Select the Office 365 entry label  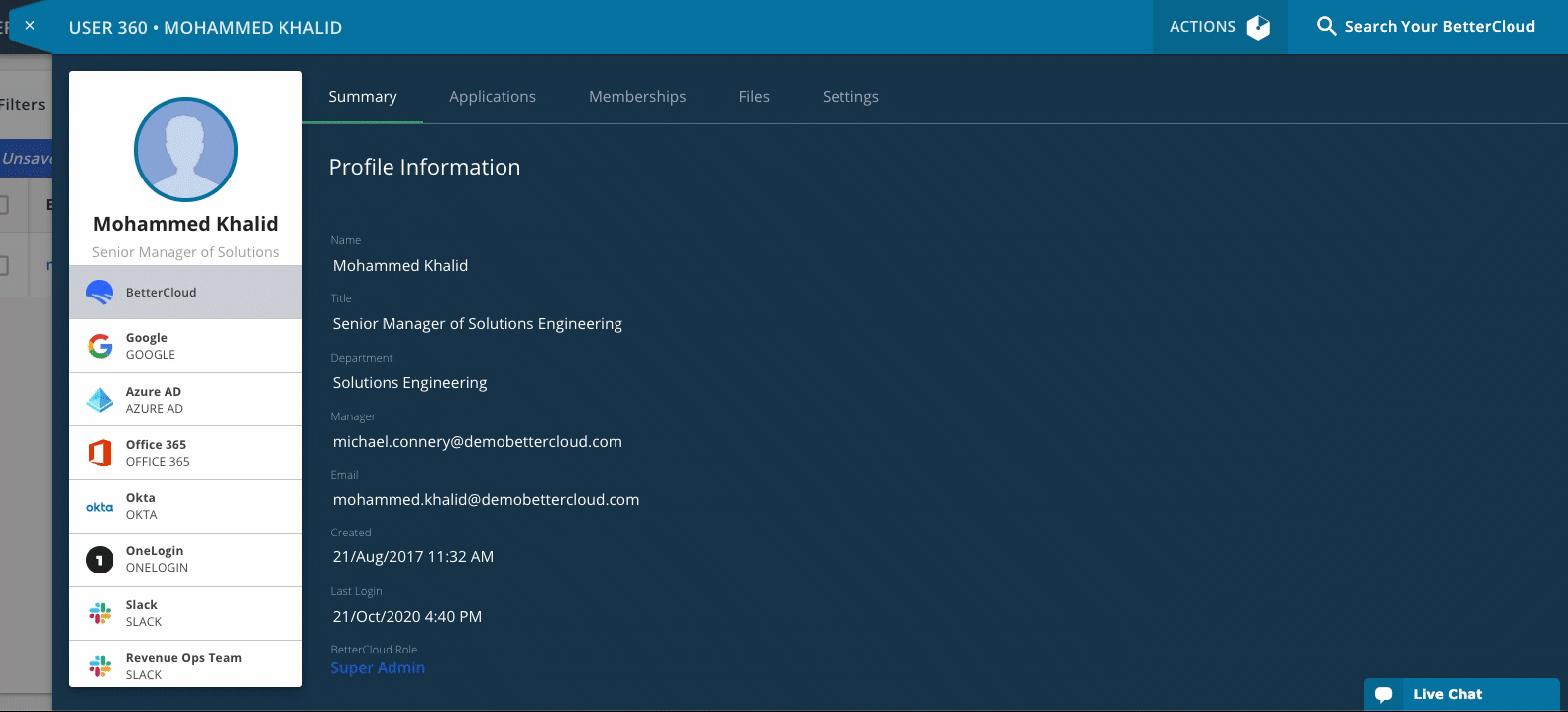pyautogui.click(x=158, y=453)
